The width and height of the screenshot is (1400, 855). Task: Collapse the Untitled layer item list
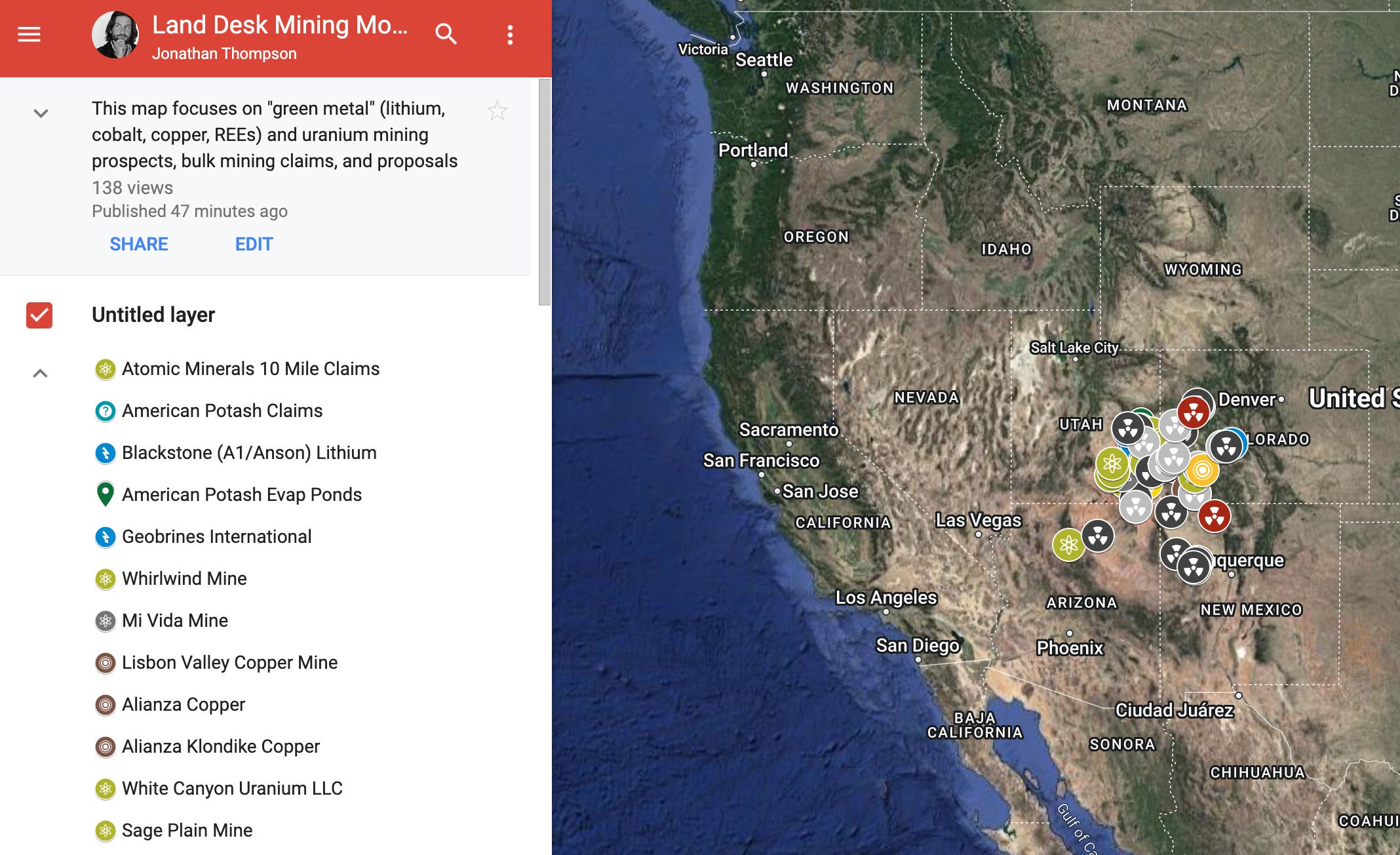tap(41, 373)
